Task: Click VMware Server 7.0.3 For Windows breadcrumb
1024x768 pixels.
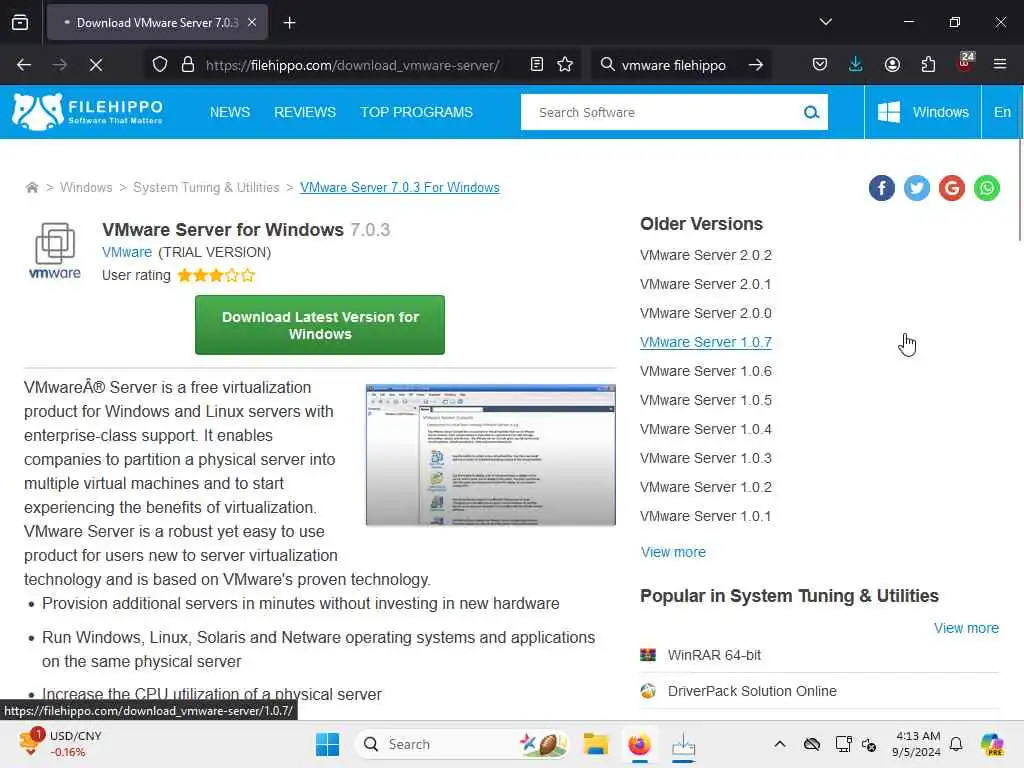Action: point(400,187)
